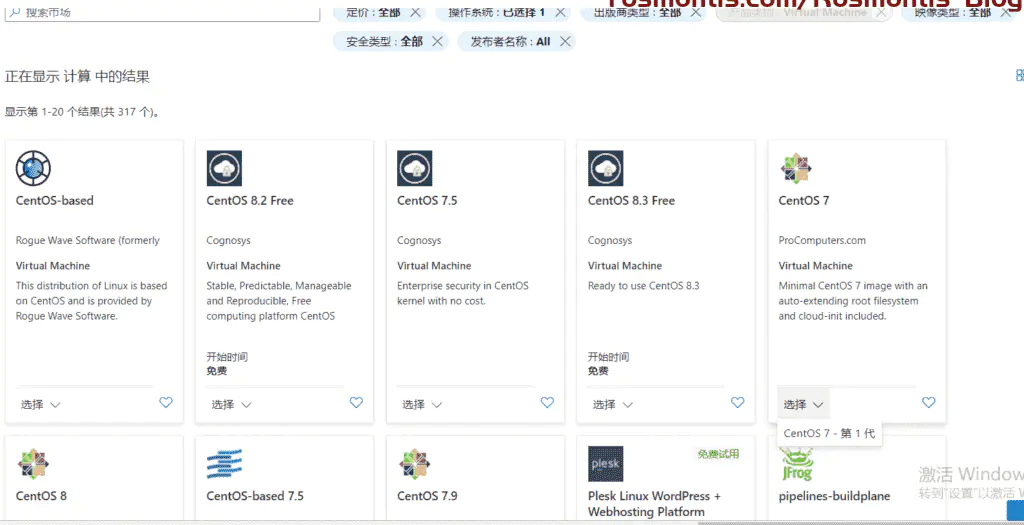
Task: Click the CentOS-based 7.5 striped logo
Action: (224, 464)
